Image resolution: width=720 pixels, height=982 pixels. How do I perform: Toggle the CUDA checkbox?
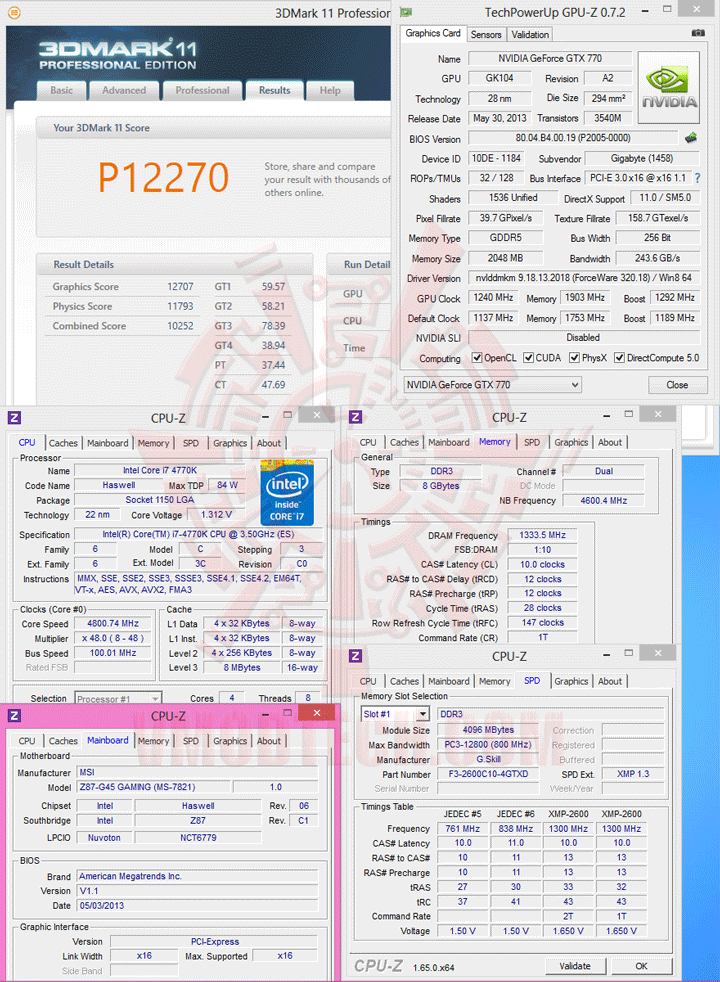pyautogui.click(x=528, y=358)
